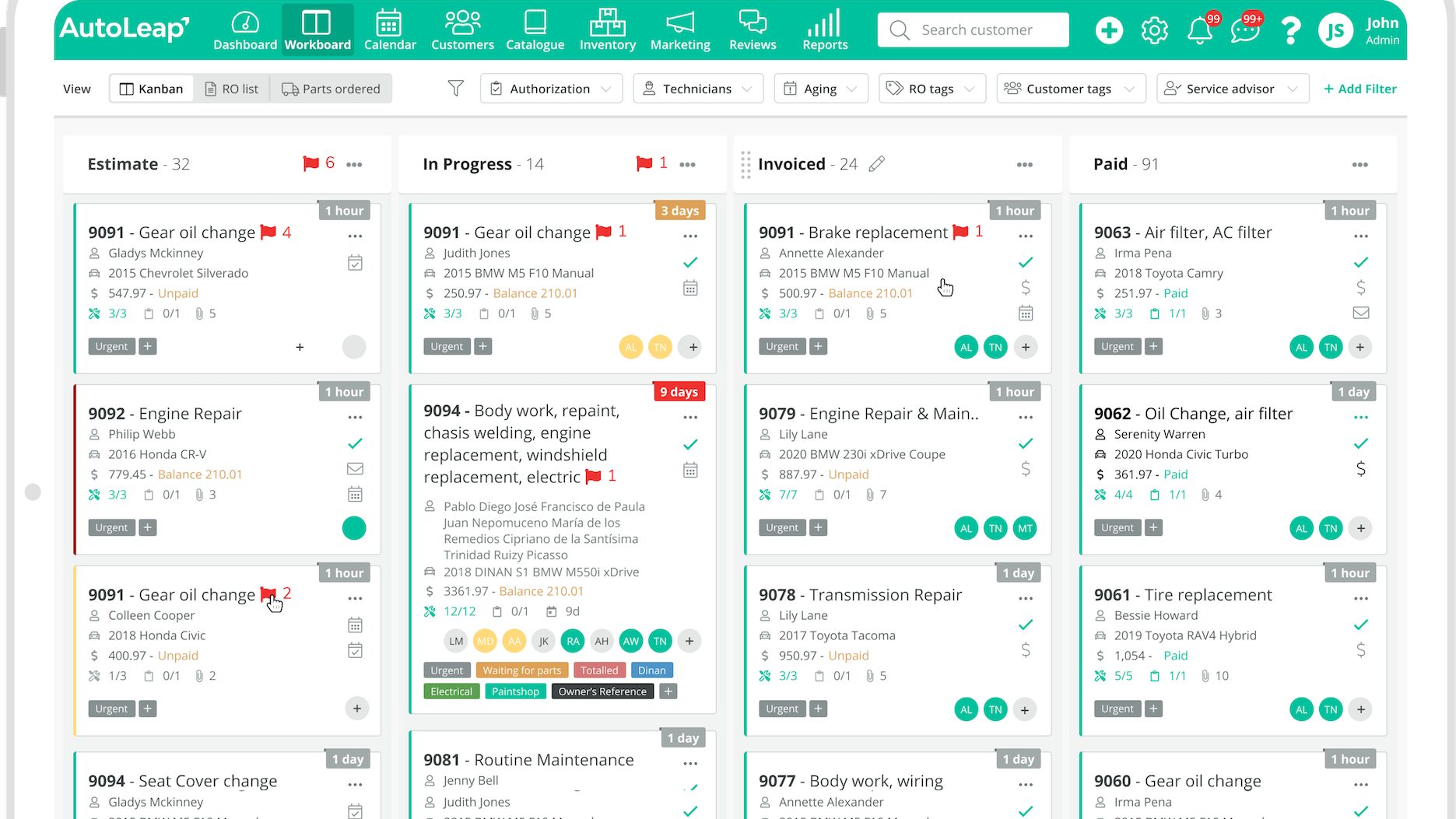Click dollar icon on 9062 Oil Change card
Screen dimensions: 1456x819
[x=1361, y=469]
